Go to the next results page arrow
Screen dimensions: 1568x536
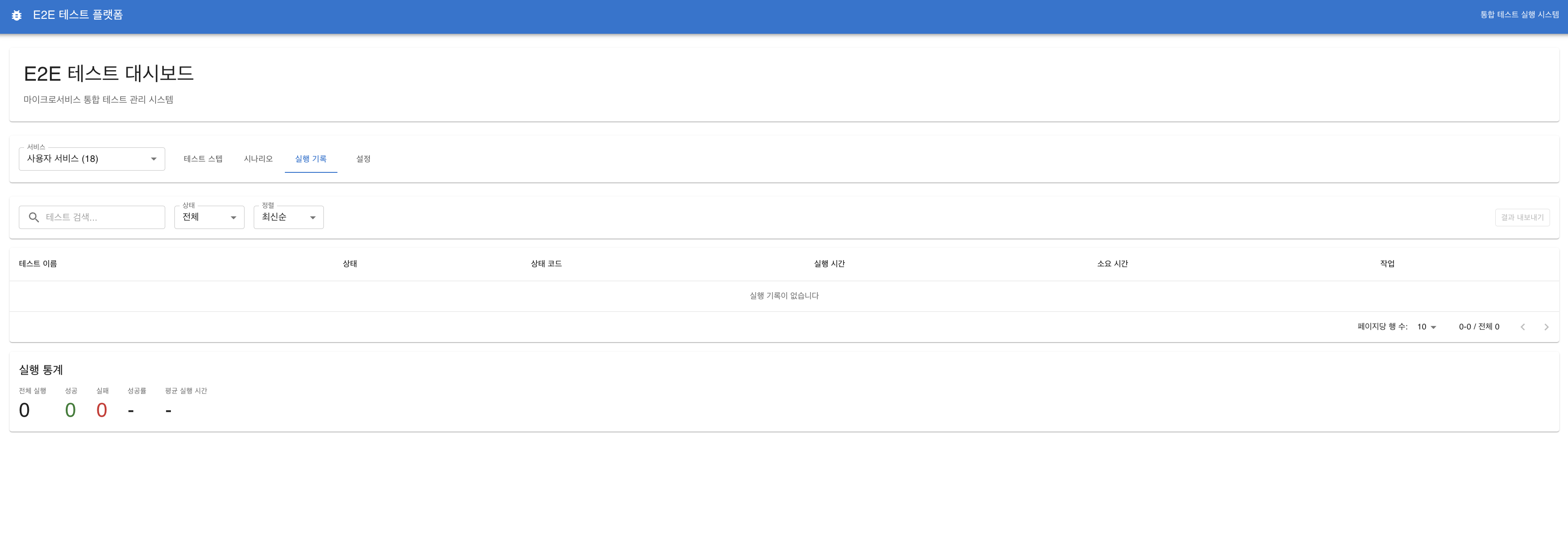(x=1546, y=327)
